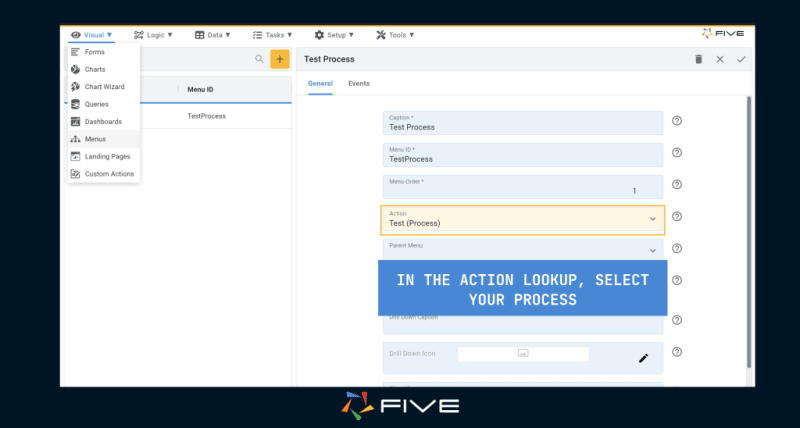The height and width of the screenshot is (428, 800).
Task: Show help for Menu ID field
Action: coord(677,153)
